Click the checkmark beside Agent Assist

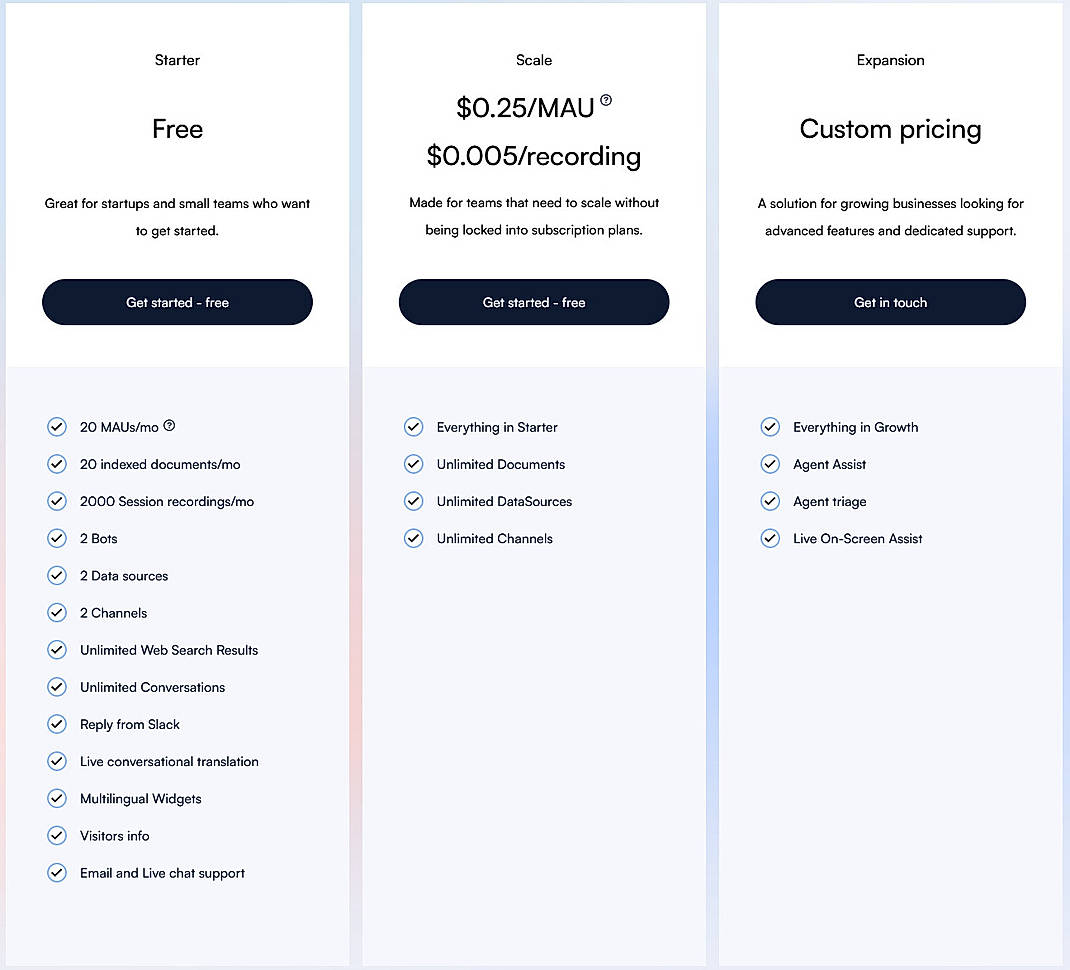click(770, 464)
